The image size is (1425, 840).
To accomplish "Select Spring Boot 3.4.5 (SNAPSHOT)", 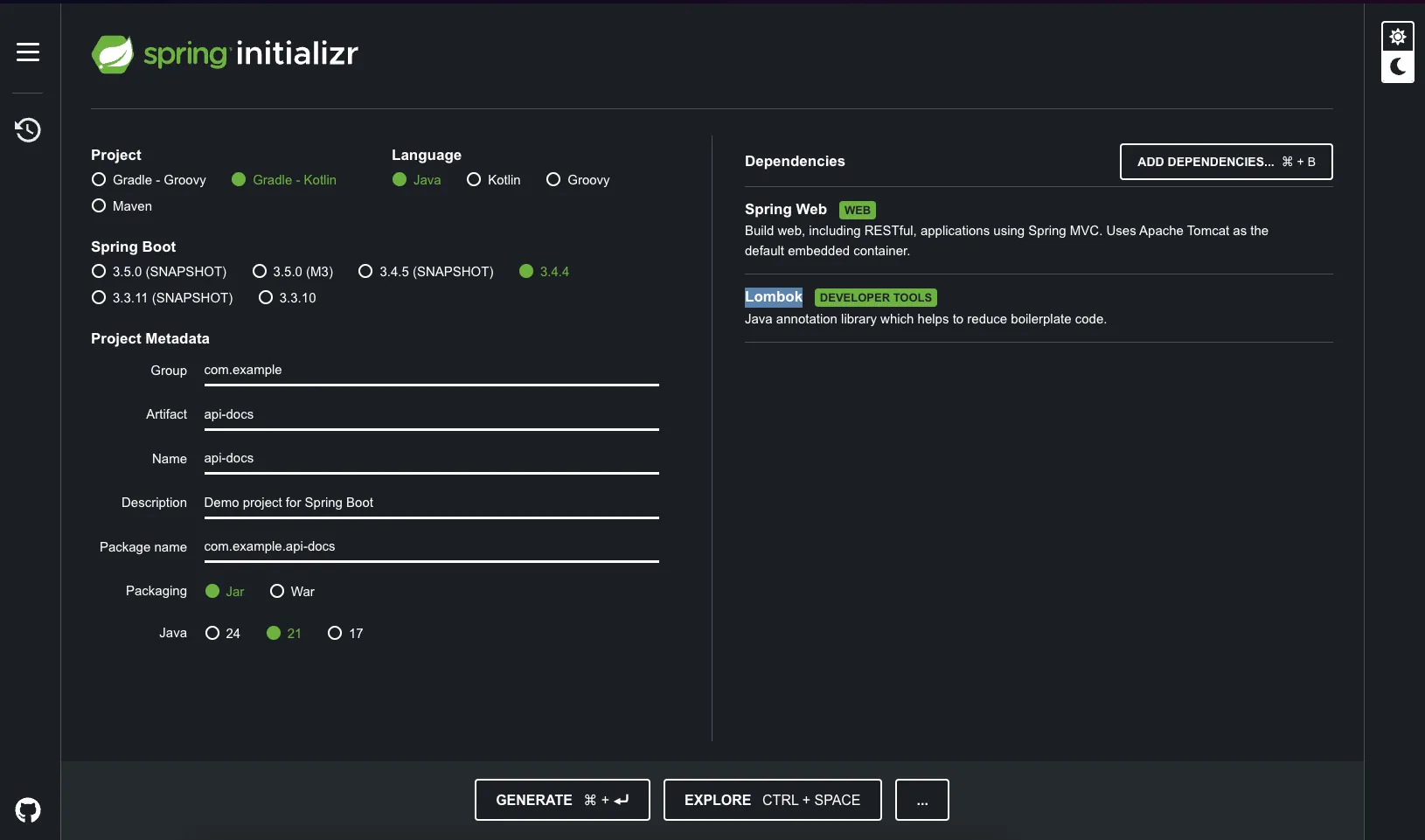I will [x=426, y=272].
